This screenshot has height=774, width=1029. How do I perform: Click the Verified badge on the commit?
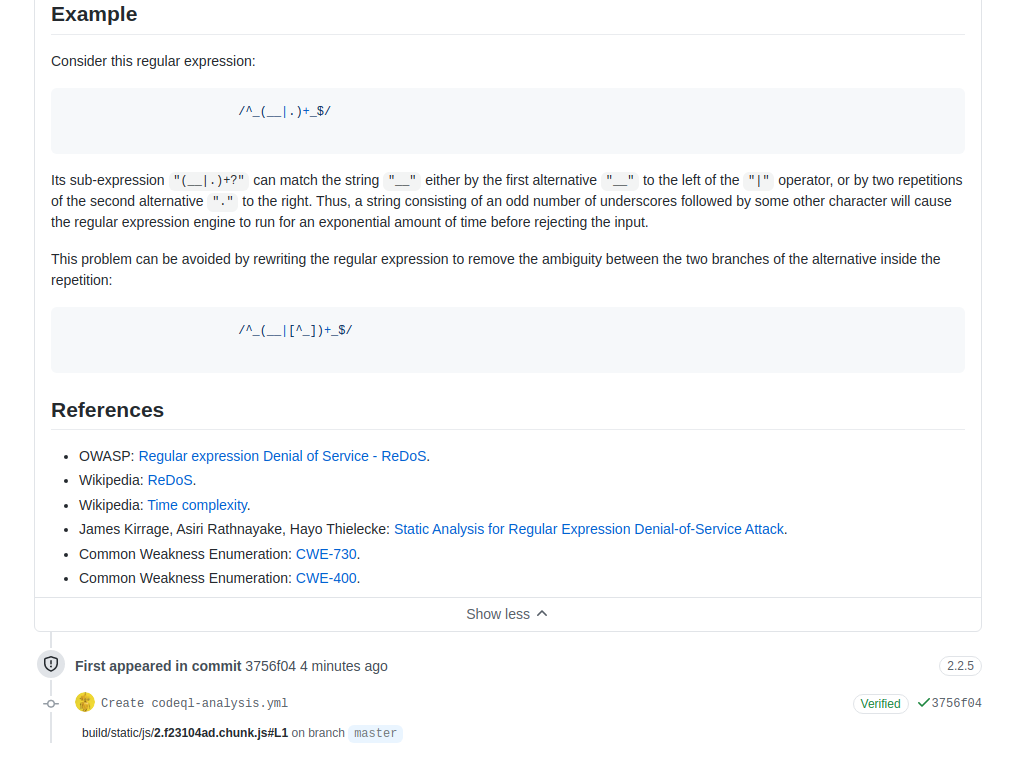[x=880, y=703]
